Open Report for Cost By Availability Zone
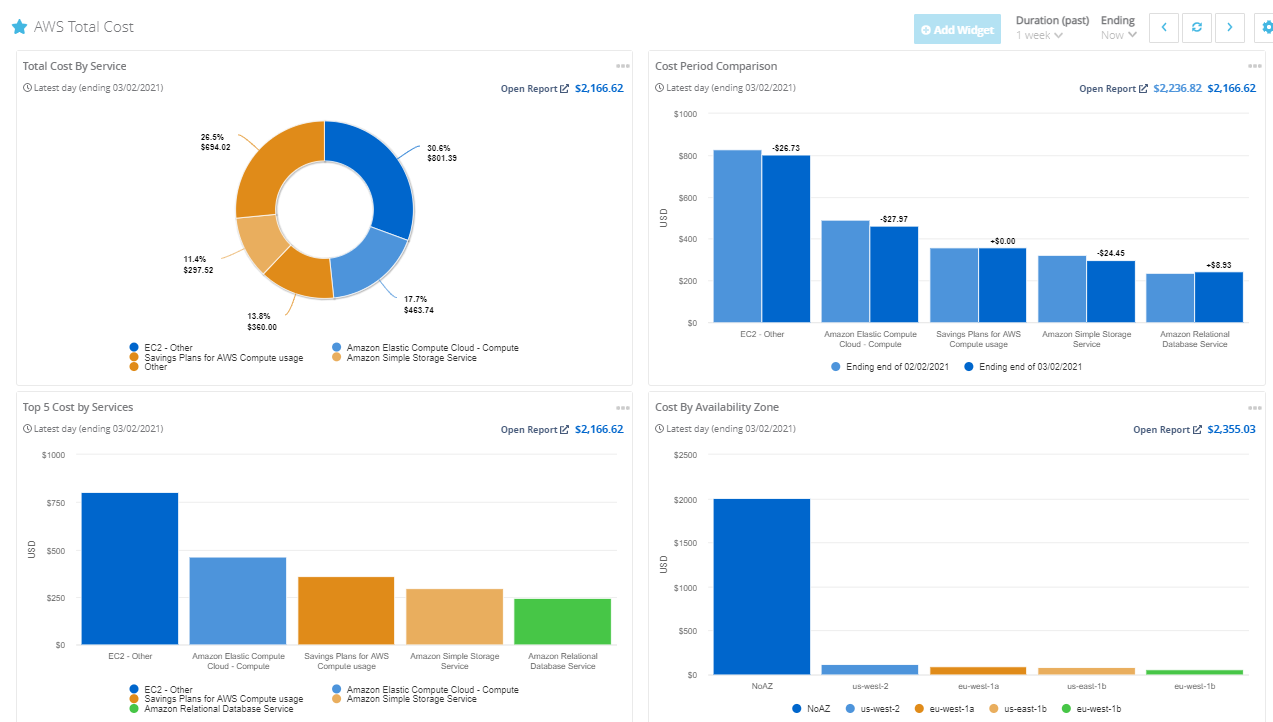1273x722 pixels. (x=1167, y=430)
